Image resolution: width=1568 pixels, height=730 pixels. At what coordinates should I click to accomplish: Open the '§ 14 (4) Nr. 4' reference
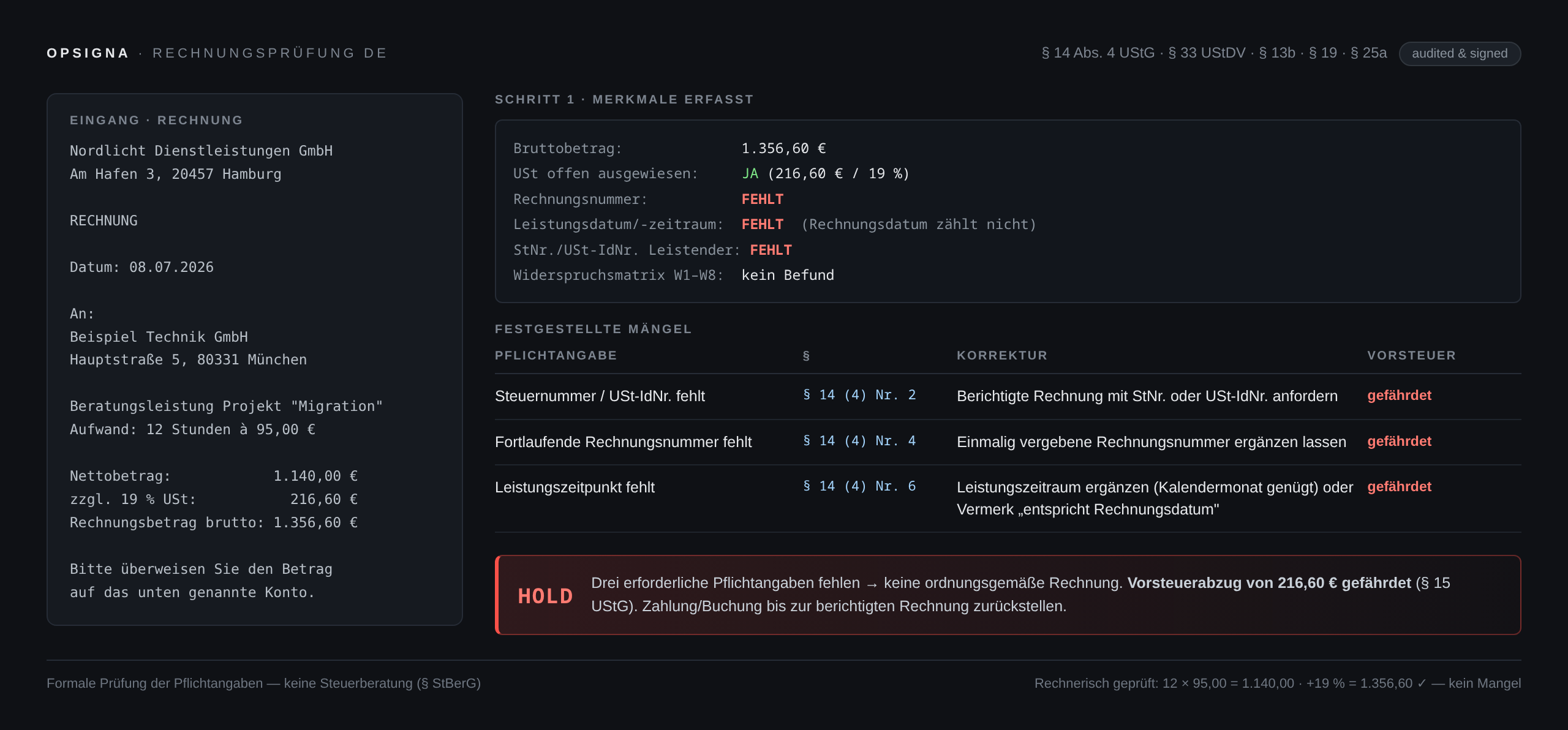point(859,441)
